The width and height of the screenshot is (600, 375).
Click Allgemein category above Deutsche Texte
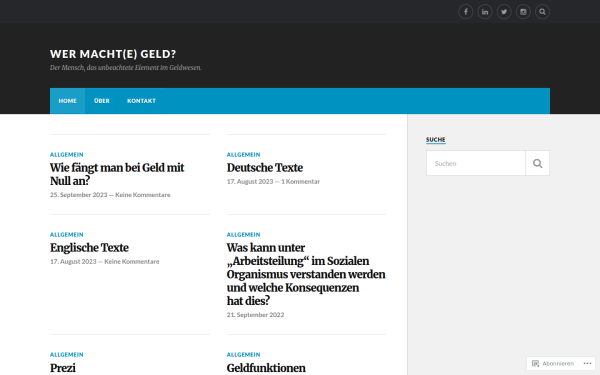(x=243, y=155)
